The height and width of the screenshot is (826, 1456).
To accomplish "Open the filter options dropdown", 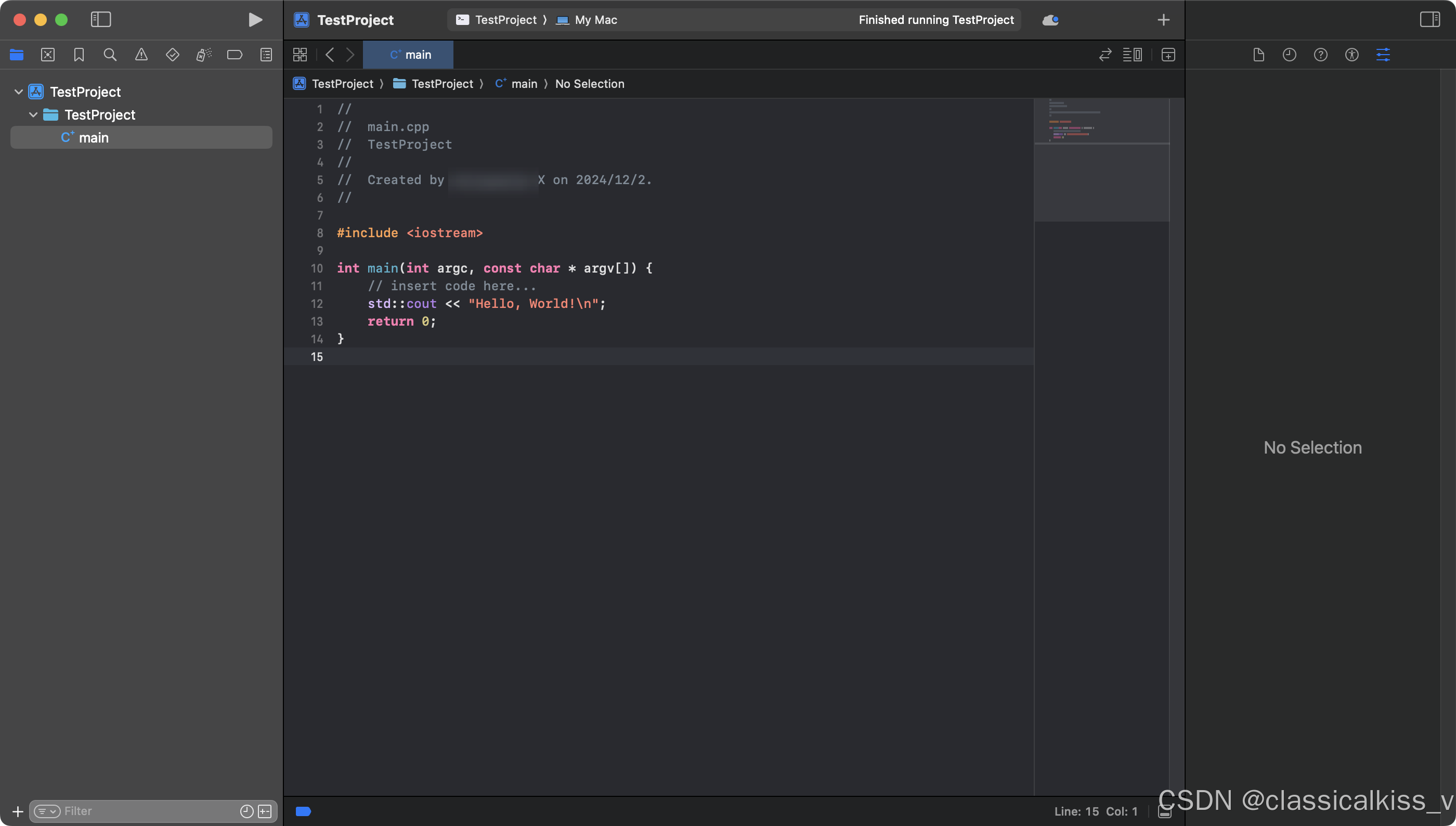I will tap(47, 811).
